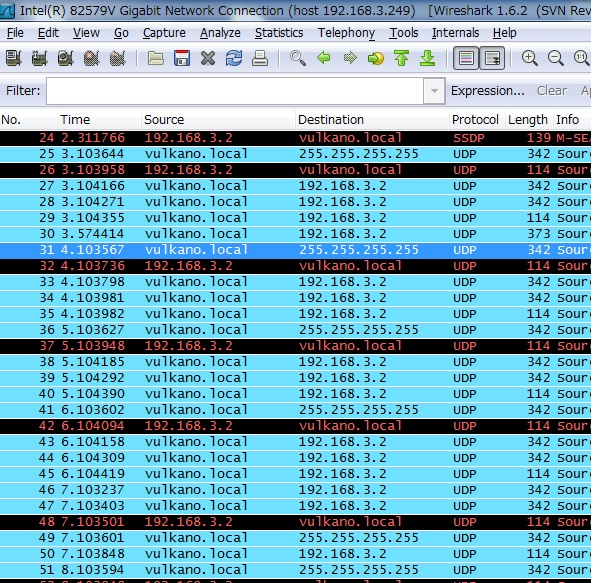Select packet 42 at time 6.104094
601x583 pixels.
coord(295,426)
